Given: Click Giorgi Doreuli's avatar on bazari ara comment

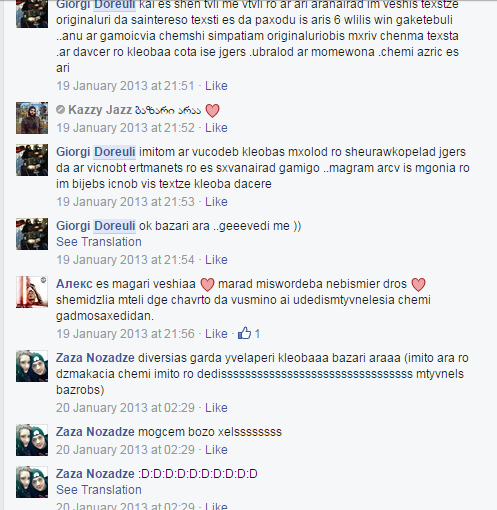Looking at the screenshot, I should pyautogui.click(x=32, y=234).
